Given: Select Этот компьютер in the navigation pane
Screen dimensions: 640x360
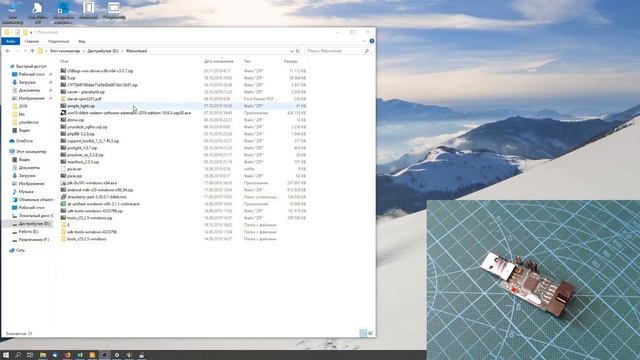Looking at the screenshot, I should 28,151.
